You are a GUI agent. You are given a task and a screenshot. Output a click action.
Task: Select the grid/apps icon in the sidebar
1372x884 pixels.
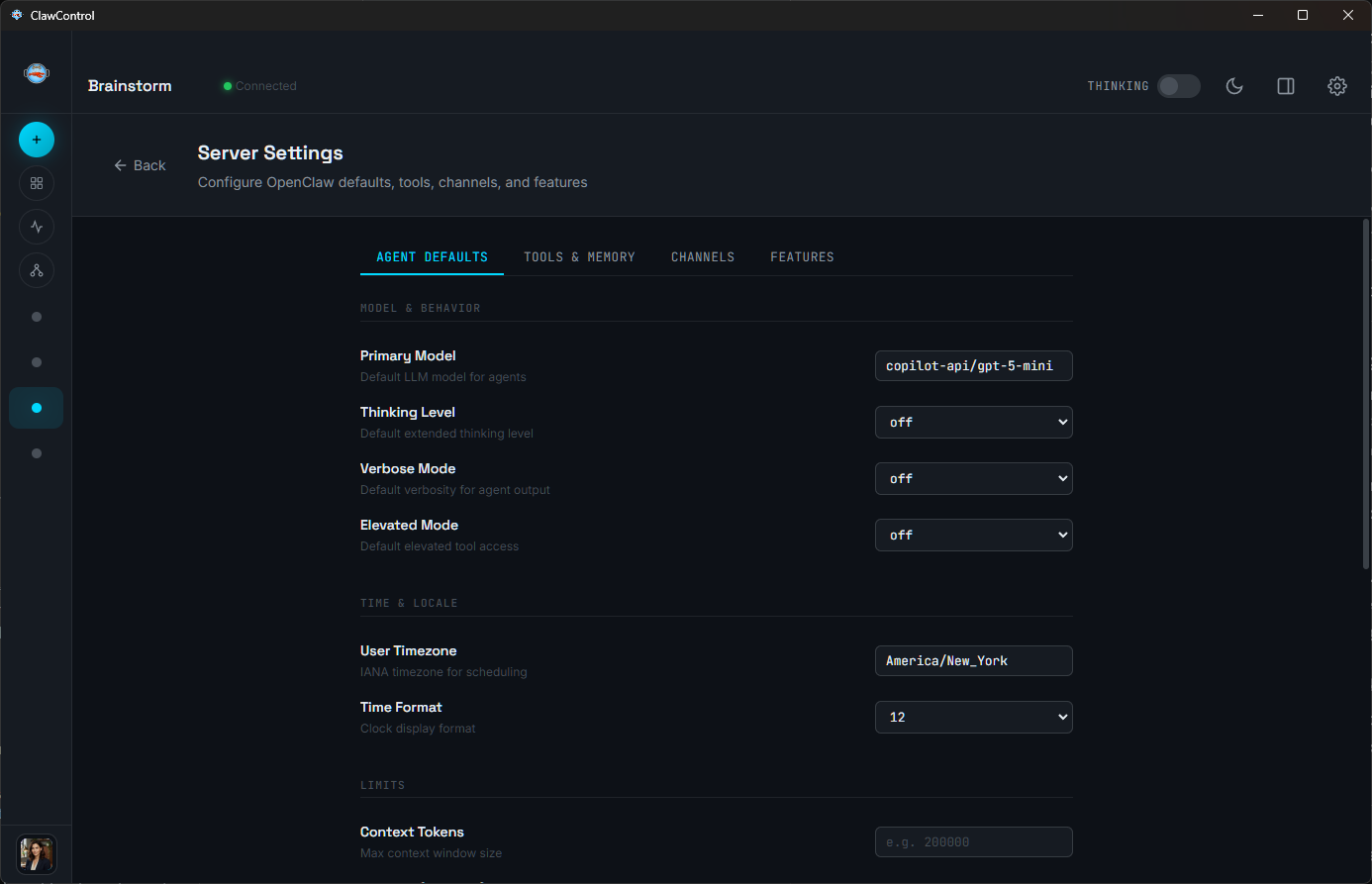36,183
